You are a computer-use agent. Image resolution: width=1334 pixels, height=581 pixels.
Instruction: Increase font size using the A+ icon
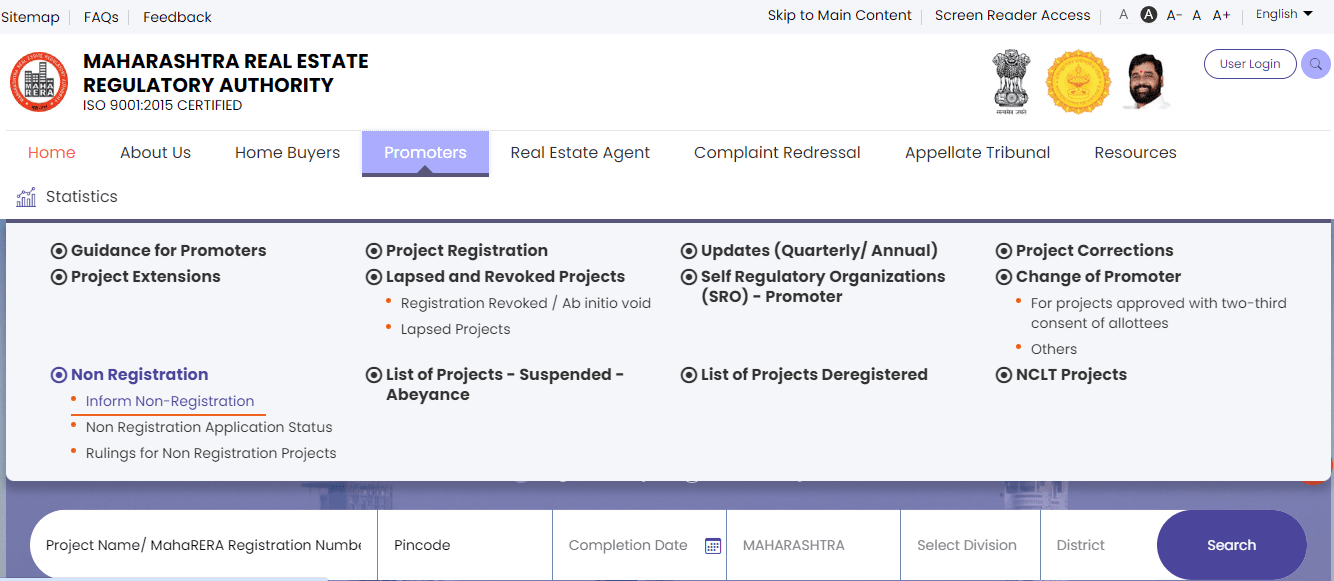click(x=1220, y=14)
